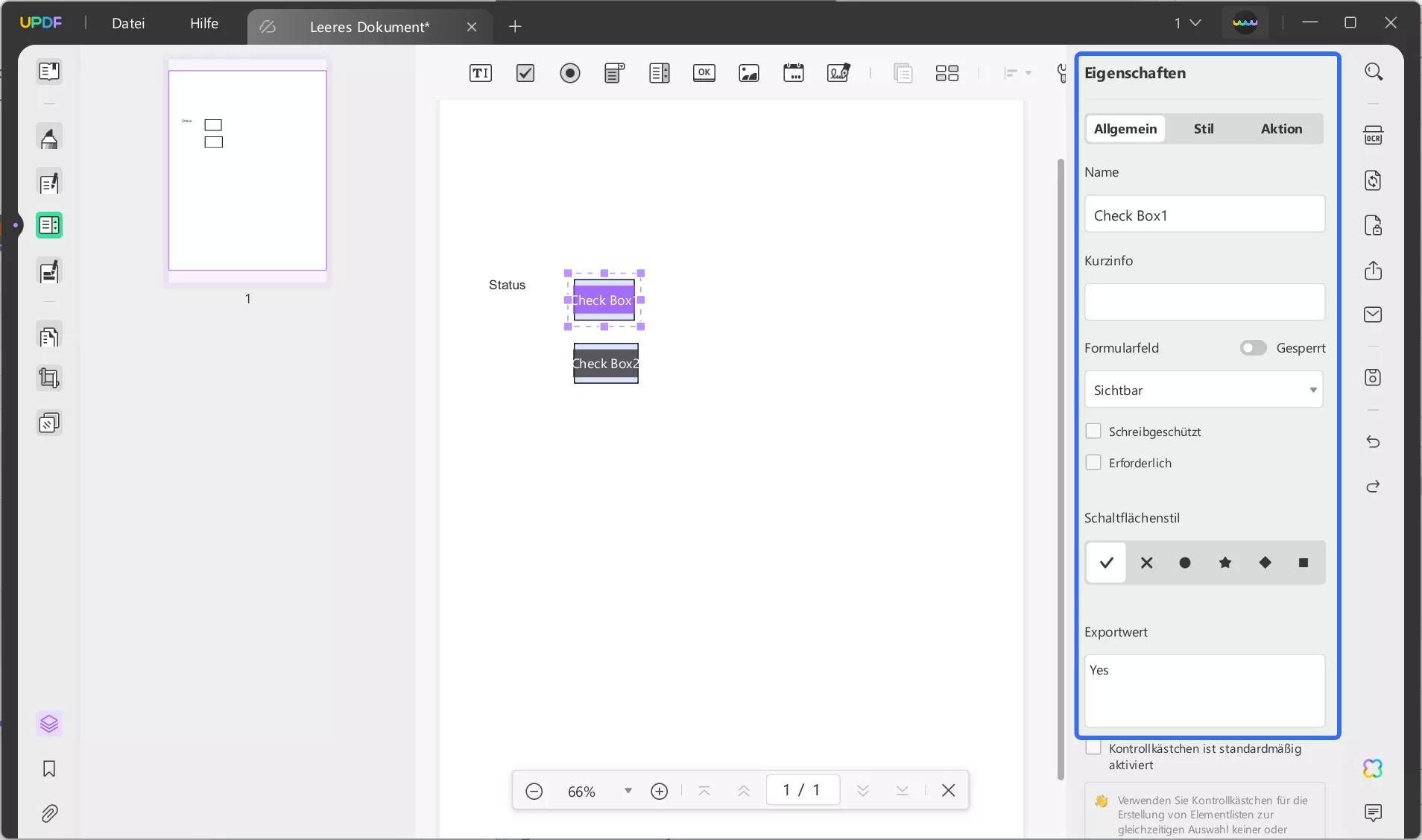Click the Name input field
Image resolution: width=1422 pixels, height=840 pixels.
[1204, 215]
